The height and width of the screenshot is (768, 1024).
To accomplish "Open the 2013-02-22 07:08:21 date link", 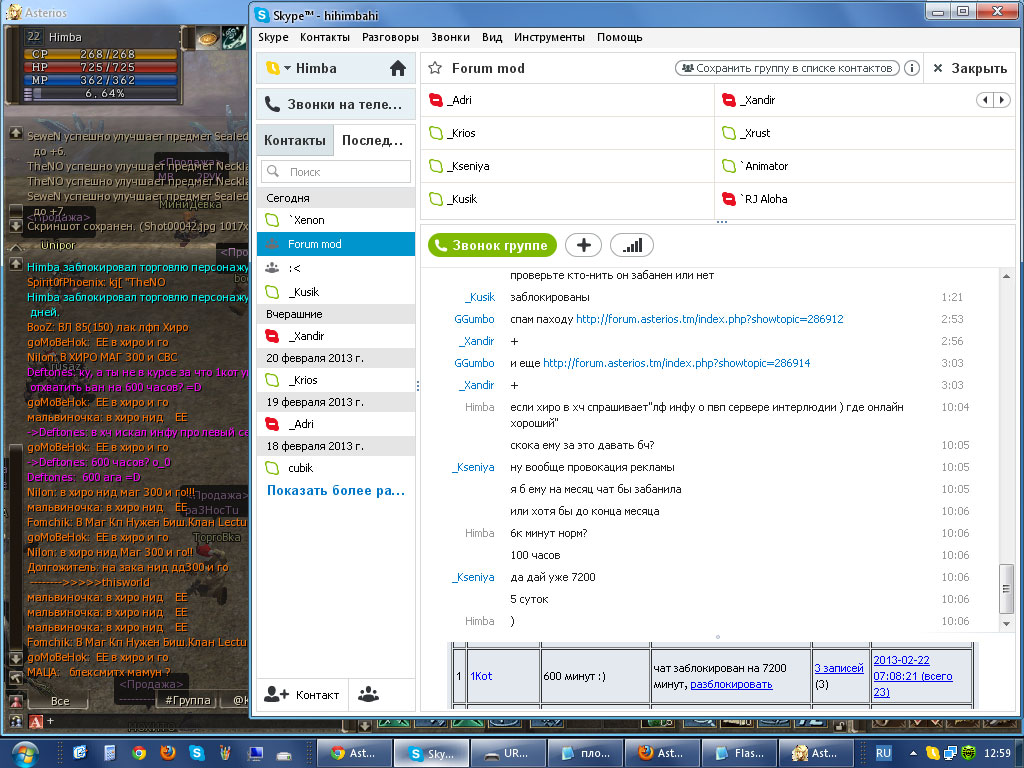I will pyautogui.click(x=913, y=676).
